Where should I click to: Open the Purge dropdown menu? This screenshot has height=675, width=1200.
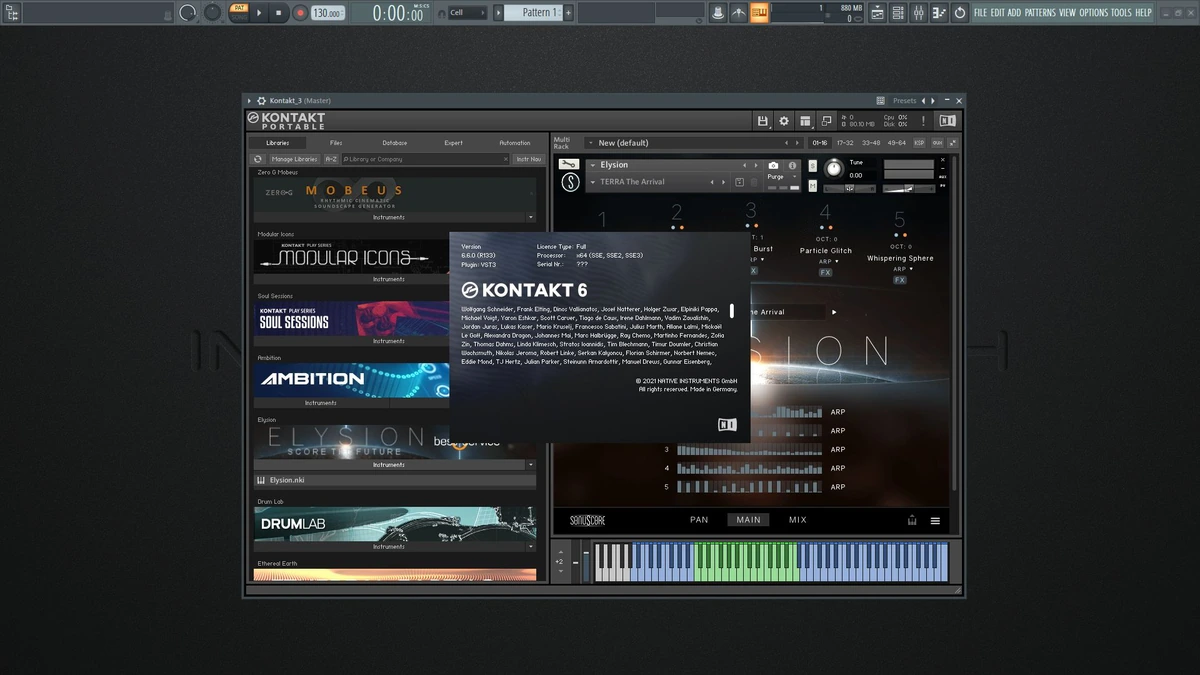(x=782, y=177)
